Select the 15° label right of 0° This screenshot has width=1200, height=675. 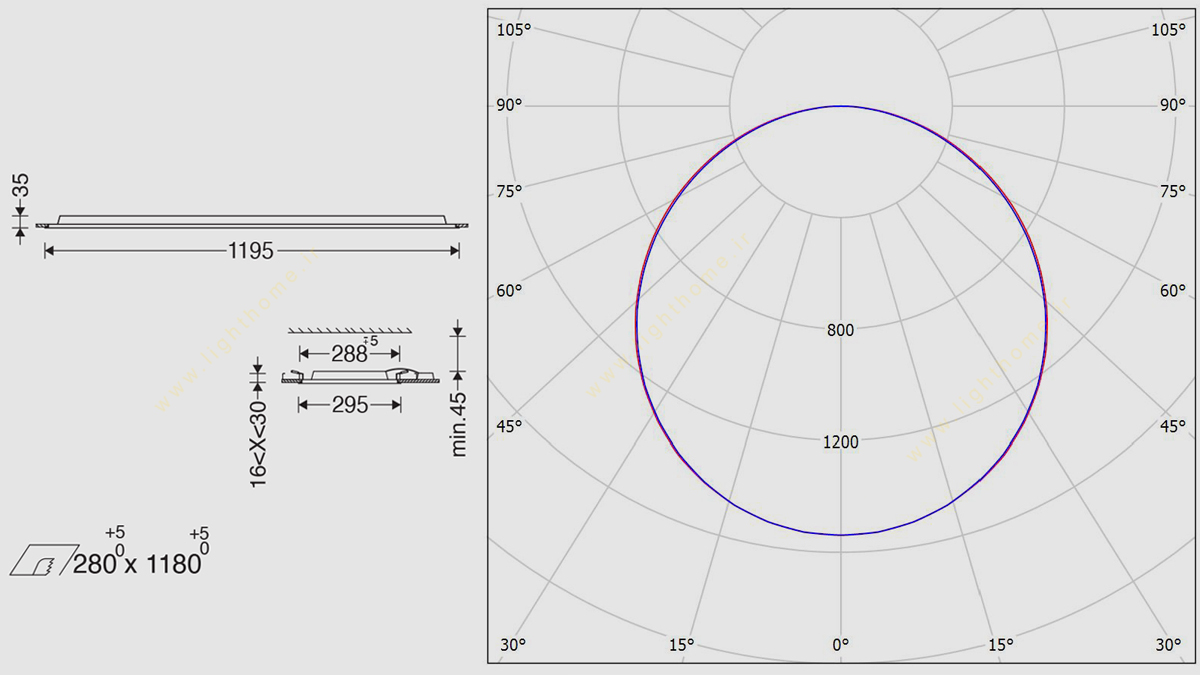[x=1002, y=645]
